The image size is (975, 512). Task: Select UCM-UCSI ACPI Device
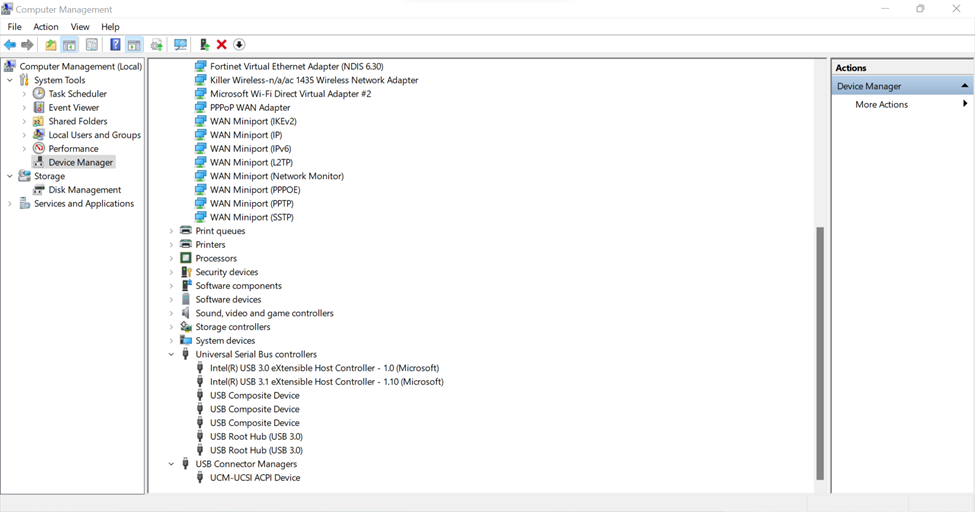click(255, 477)
